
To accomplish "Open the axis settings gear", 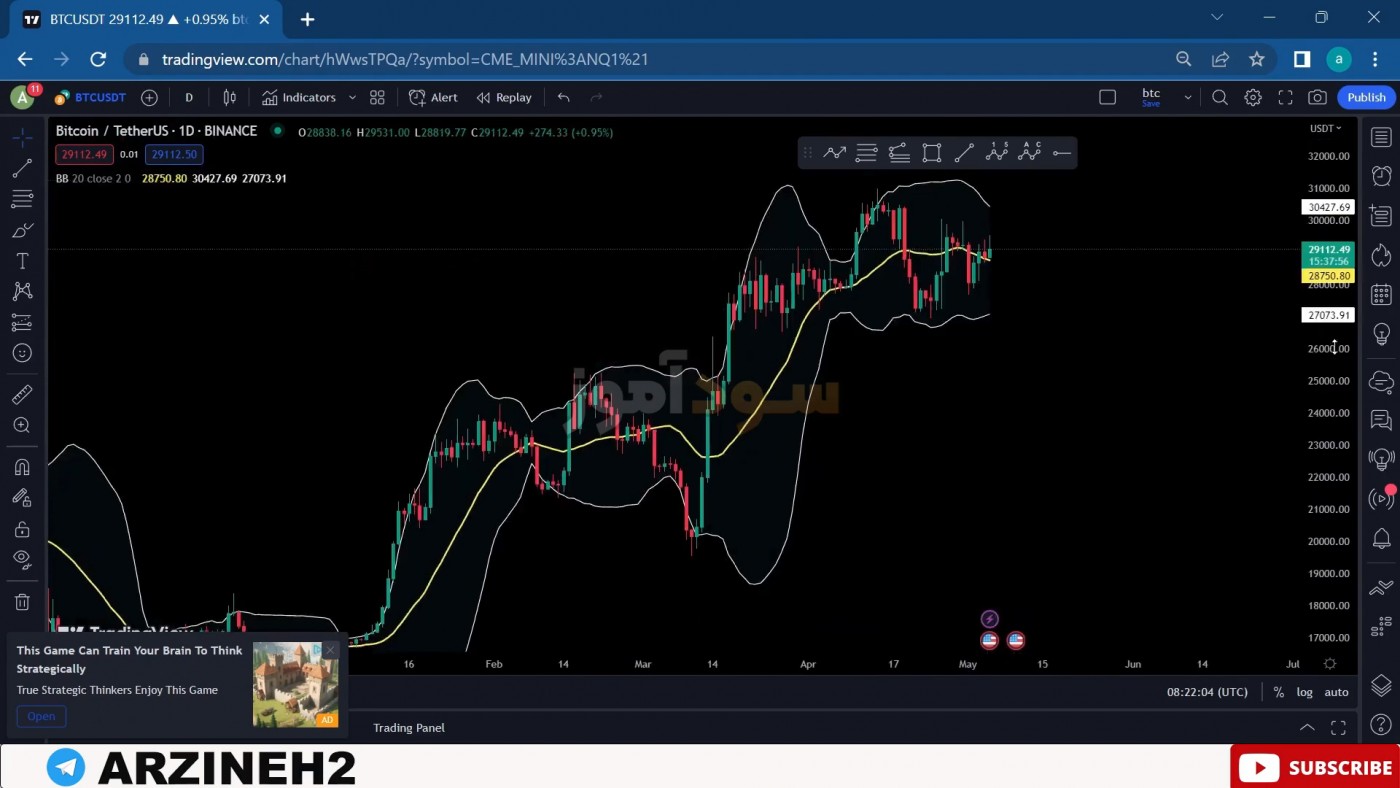I will click(x=1330, y=664).
